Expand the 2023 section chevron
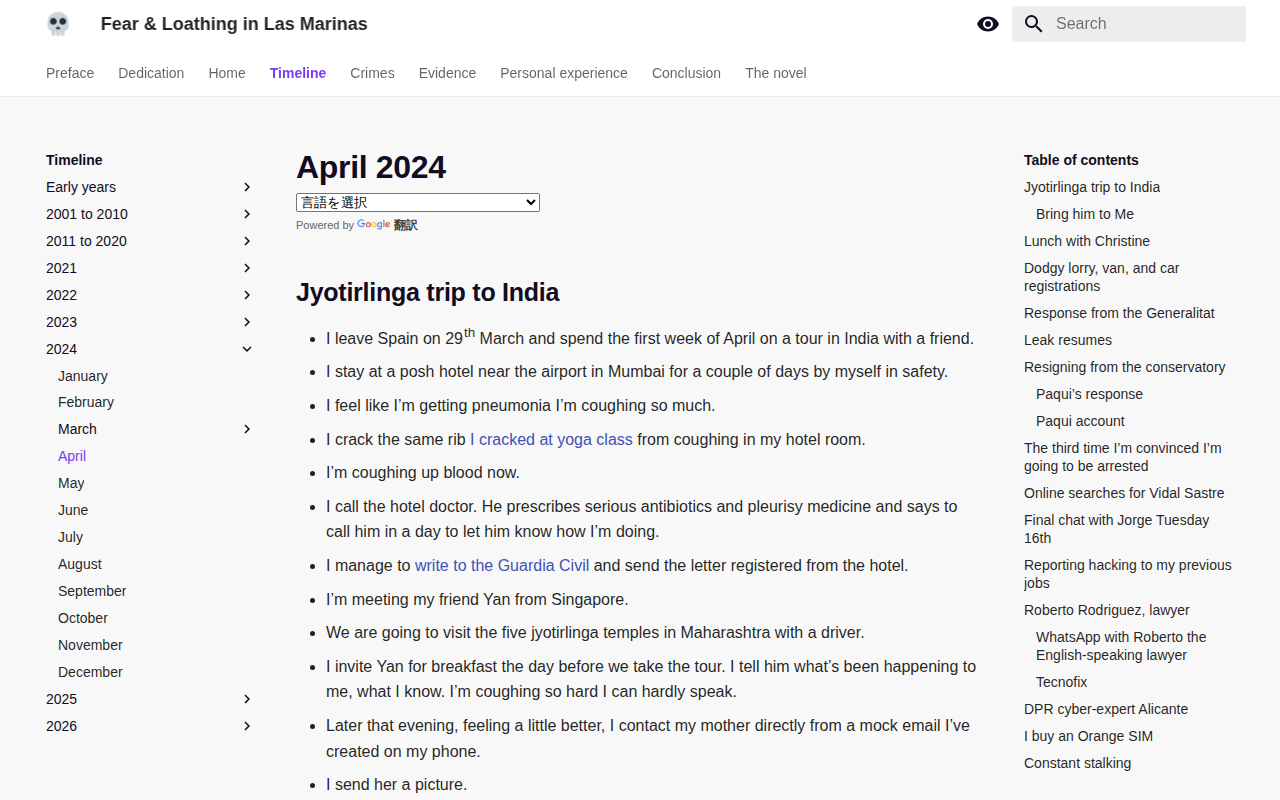Screen dimensions: 1280x800 247,322
